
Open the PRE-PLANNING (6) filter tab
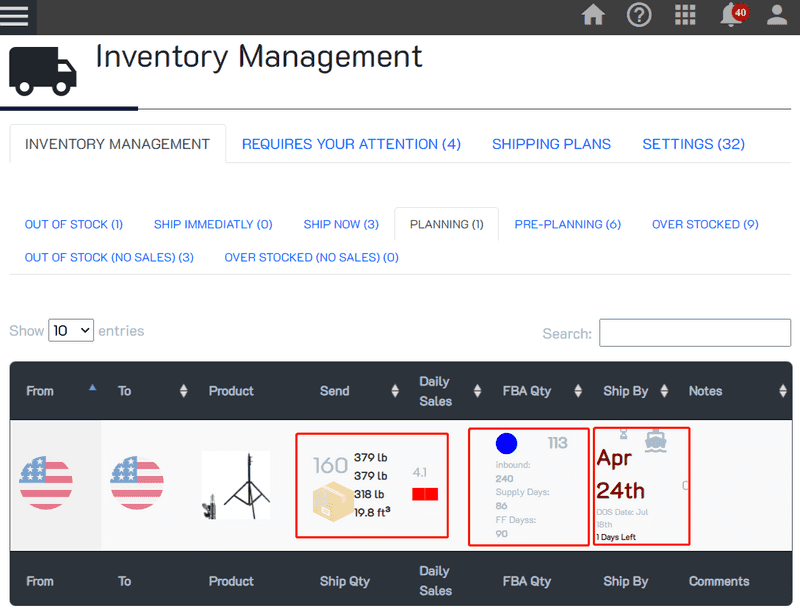click(x=567, y=224)
